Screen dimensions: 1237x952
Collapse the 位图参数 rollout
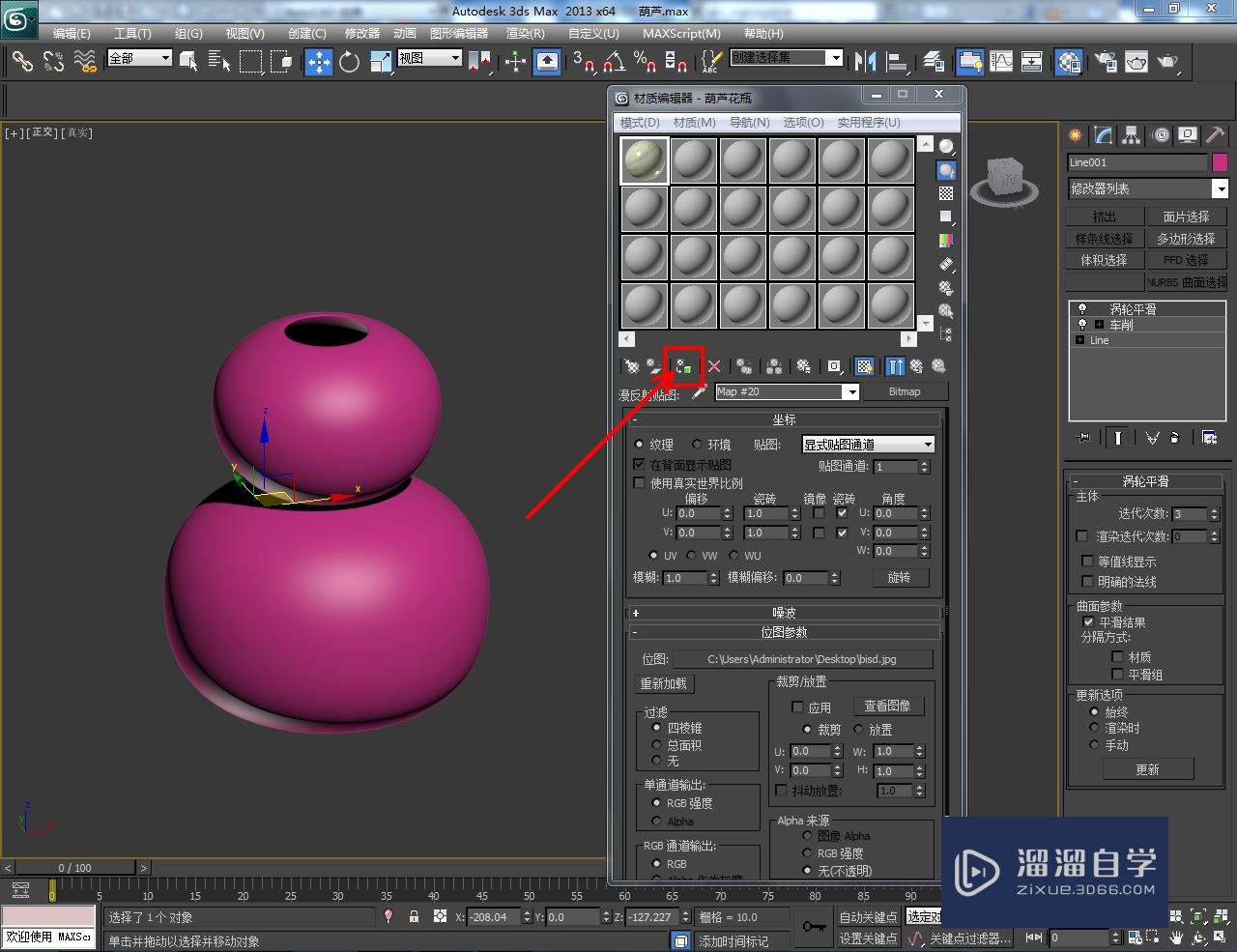click(x=783, y=632)
